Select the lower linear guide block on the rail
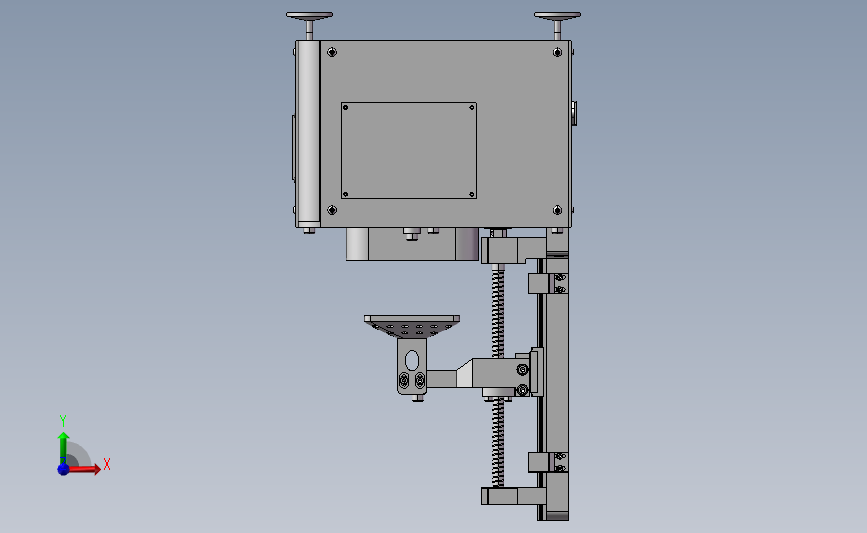This screenshot has height=533, width=867. tap(539, 462)
